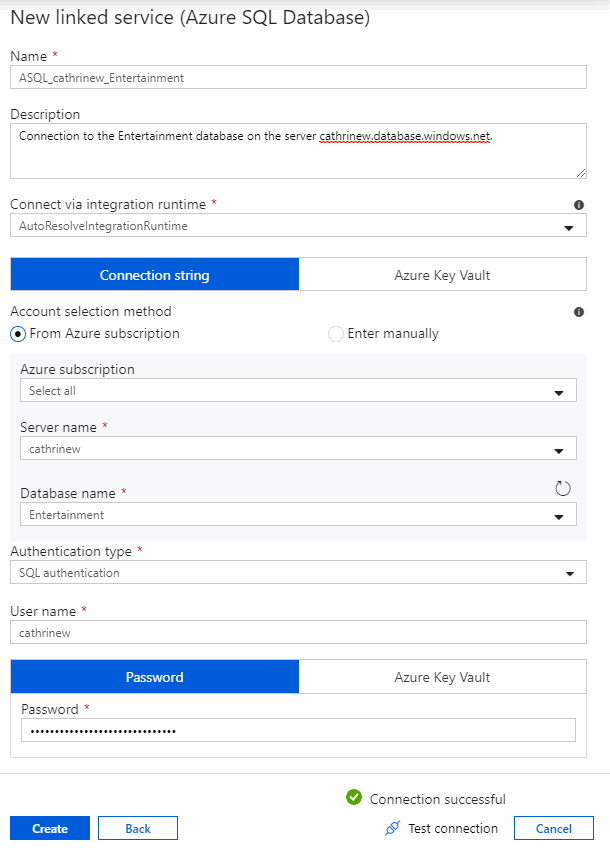Cancel the linked service creation
The image size is (610, 855).
pyautogui.click(x=554, y=828)
